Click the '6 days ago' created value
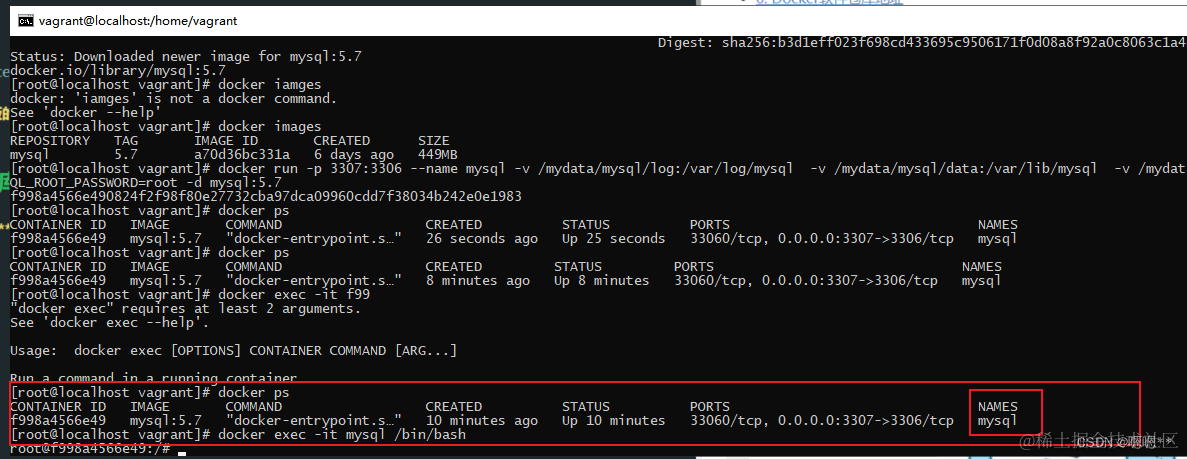This screenshot has width=1187, height=459. (354, 155)
